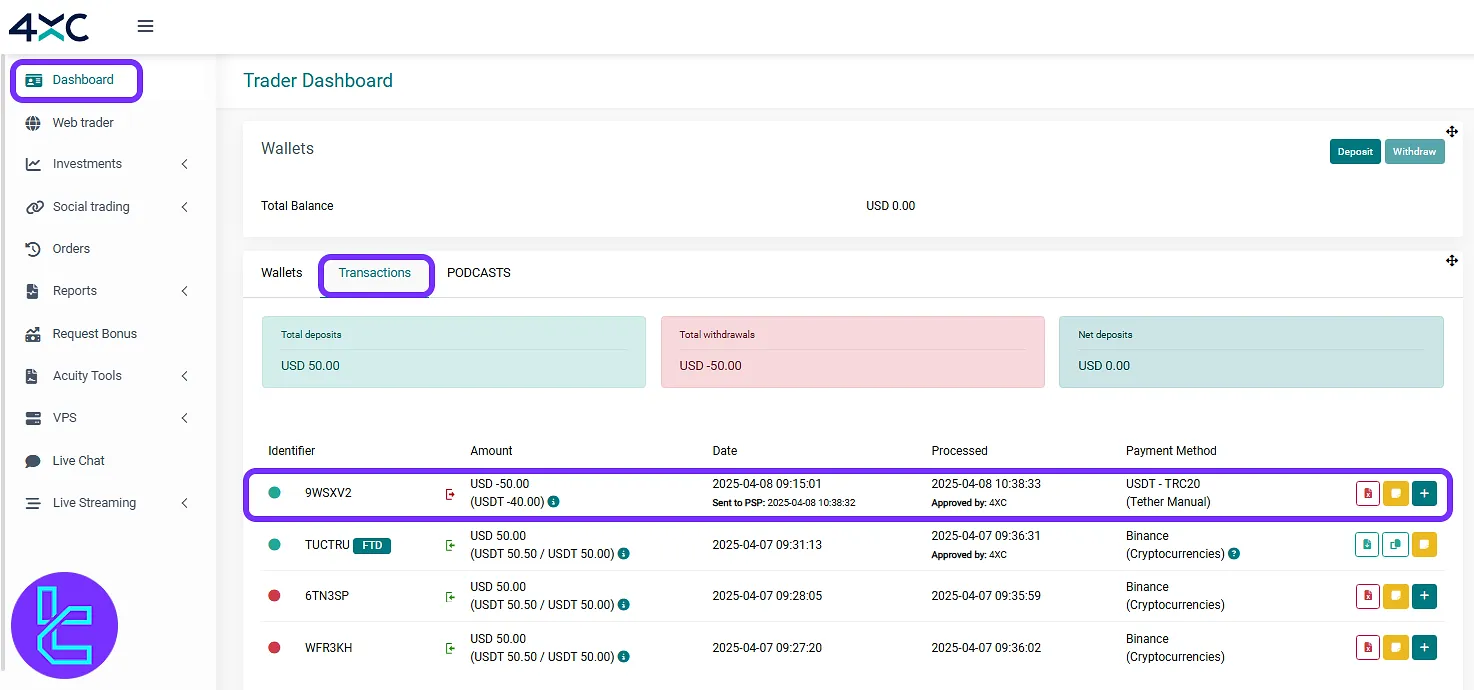The width and height of the screenshot is (1474, 690).
Task: Click identifier 9WSXV2
Action: click(328, 493)
